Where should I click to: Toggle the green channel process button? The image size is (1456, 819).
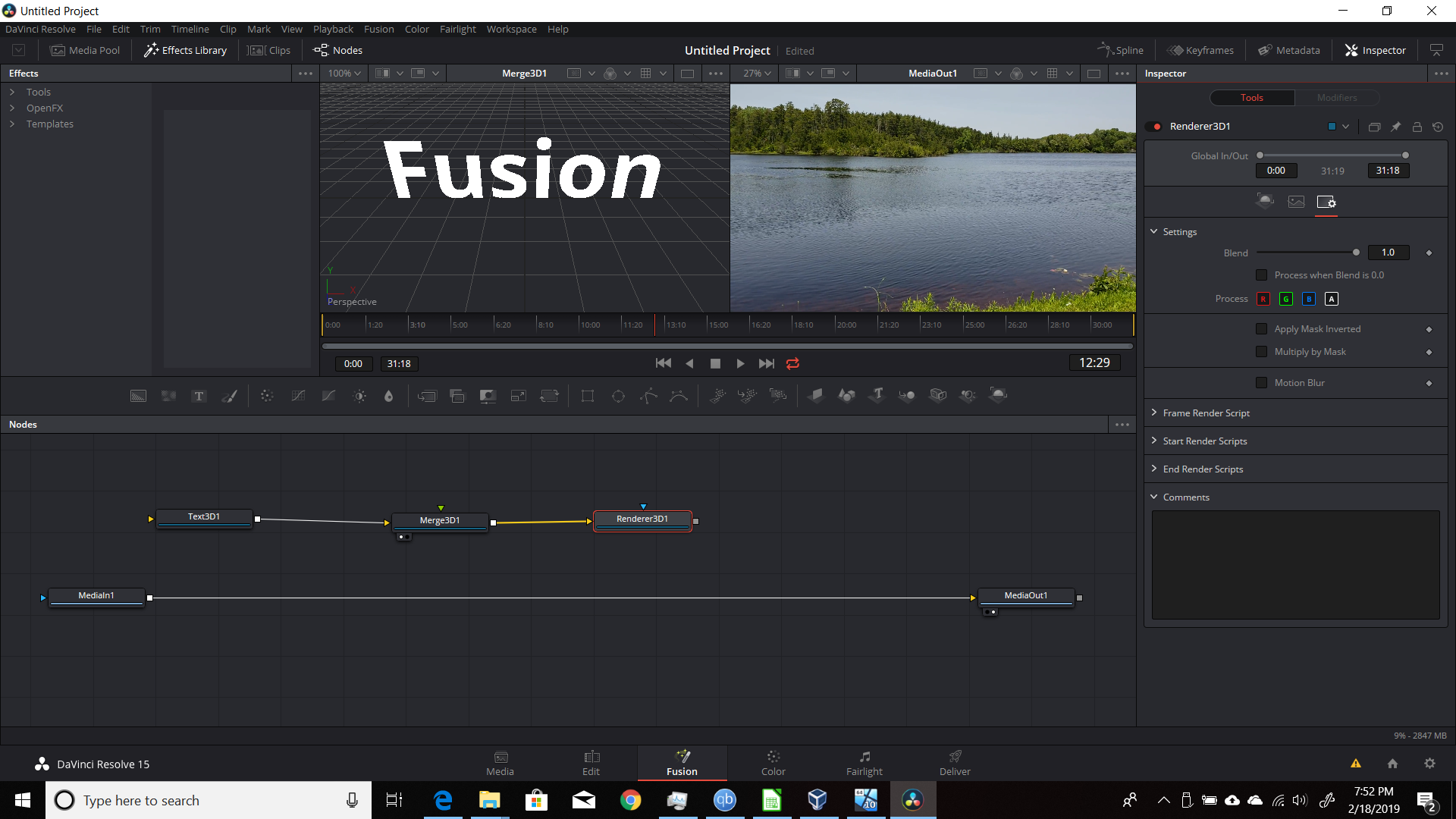coord(1286,299)
